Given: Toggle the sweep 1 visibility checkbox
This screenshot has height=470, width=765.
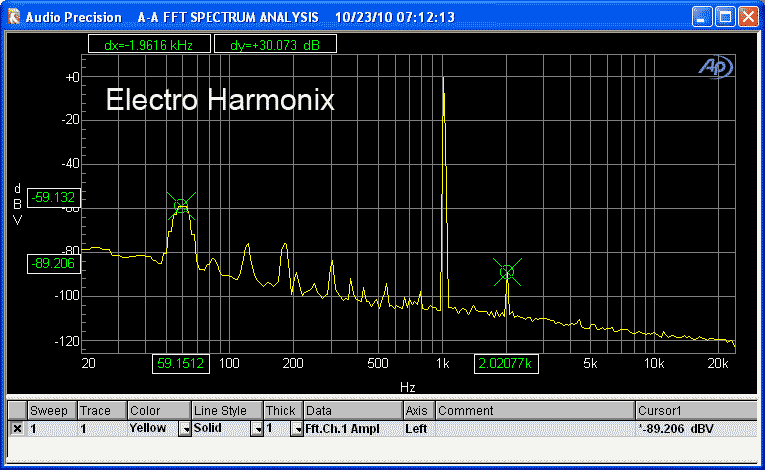Looking at the screenshot, I should (x=17, y=429).
